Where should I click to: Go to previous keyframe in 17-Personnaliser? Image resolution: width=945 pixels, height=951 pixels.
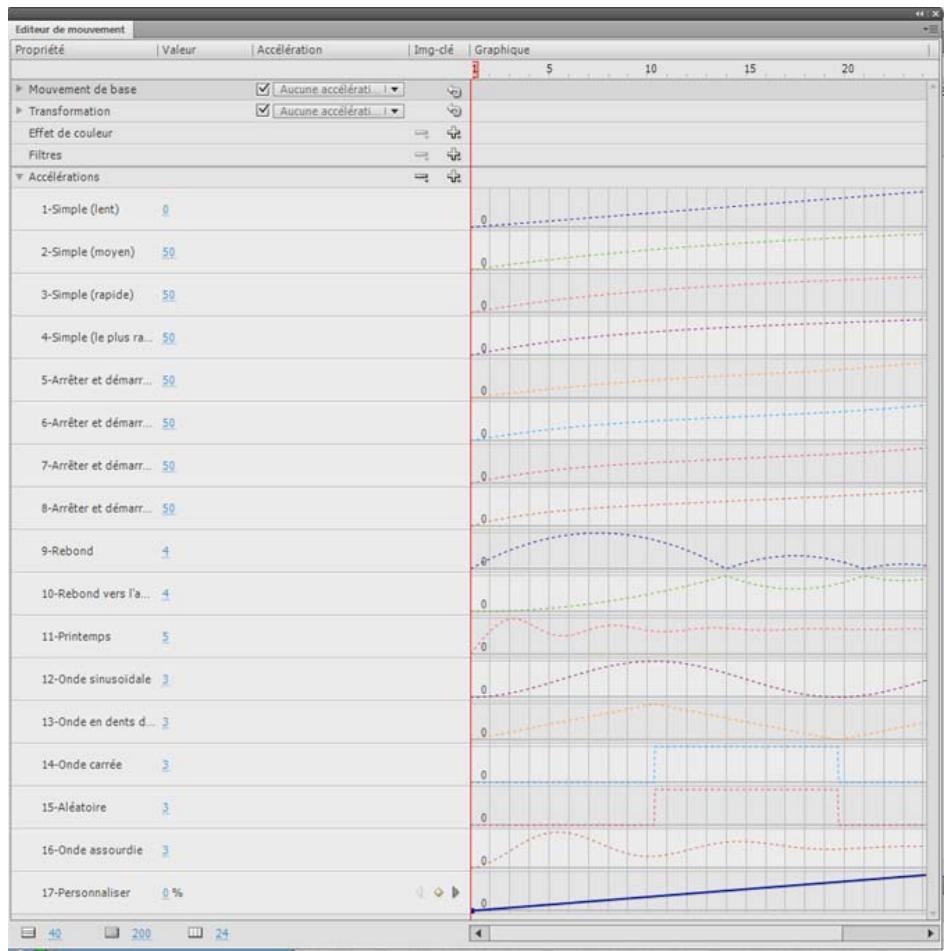(x=420, y=892)
